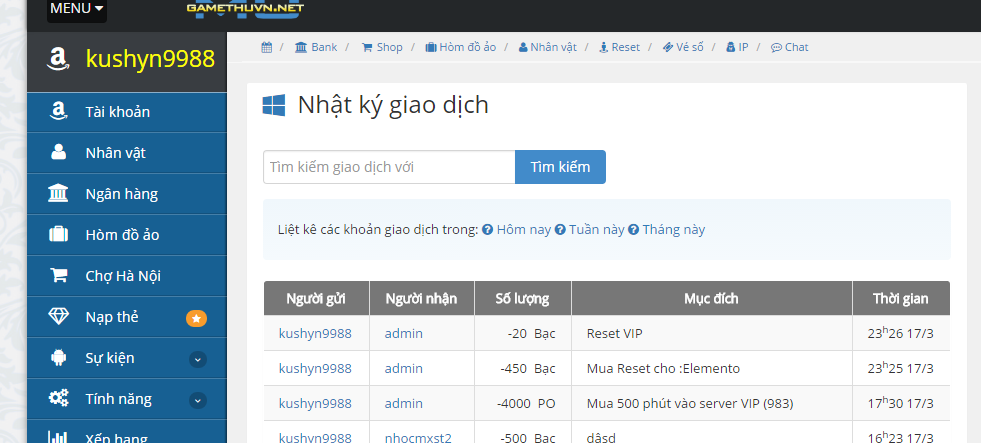Click the Người gửi column header
The width and height of the screenshot is (981, 443).
pyautogui.click(x=316, y=298)
